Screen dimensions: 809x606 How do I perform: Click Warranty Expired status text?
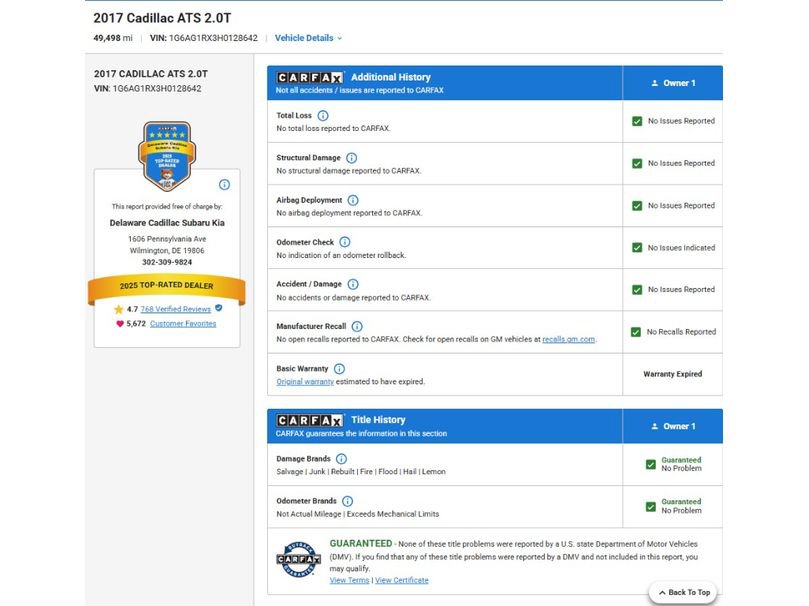point(672,374)
